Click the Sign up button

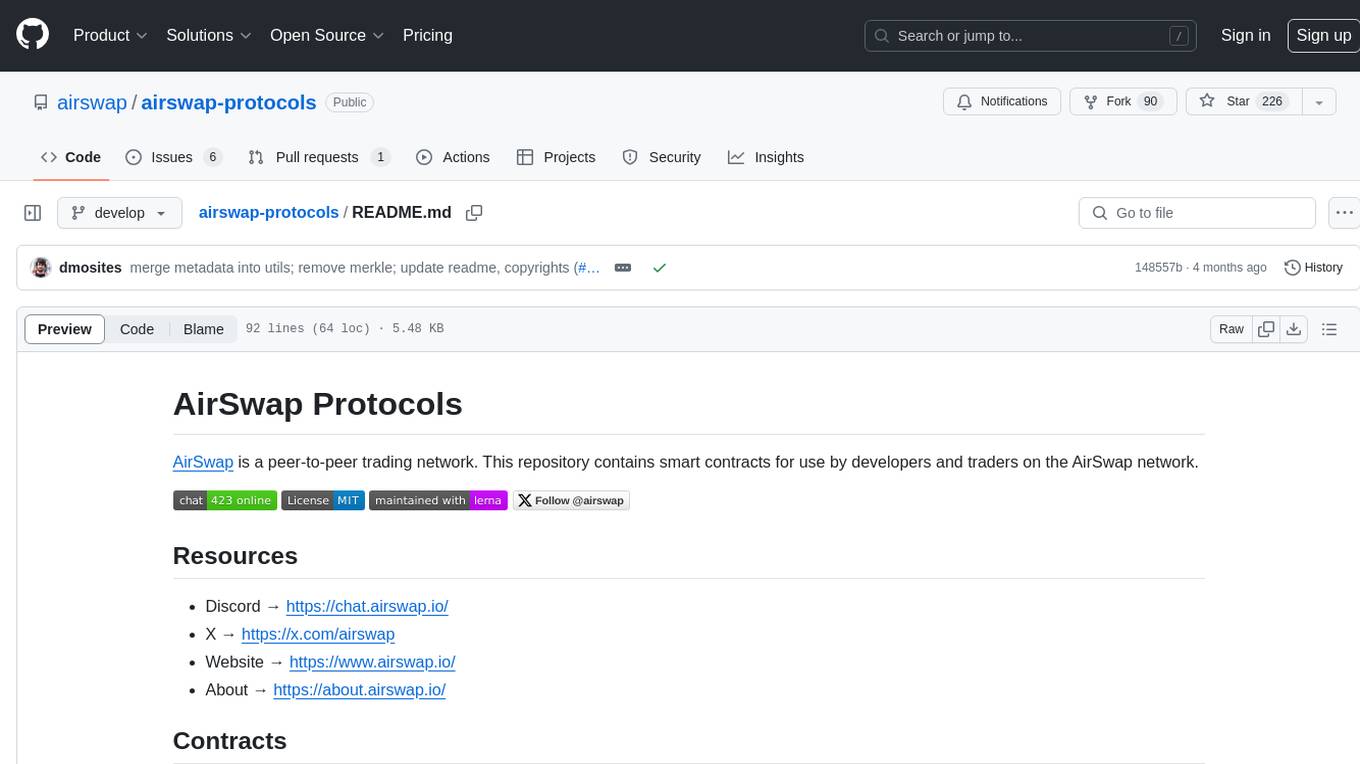[1323, 35]
